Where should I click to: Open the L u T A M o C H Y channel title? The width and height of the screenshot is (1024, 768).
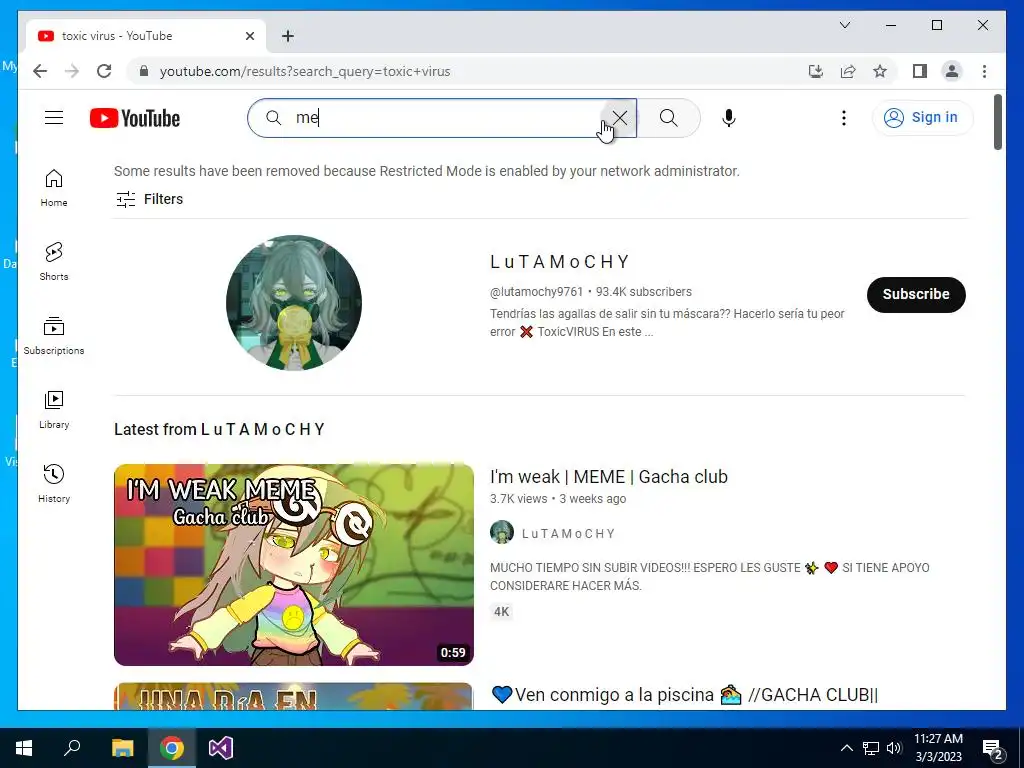560,262
